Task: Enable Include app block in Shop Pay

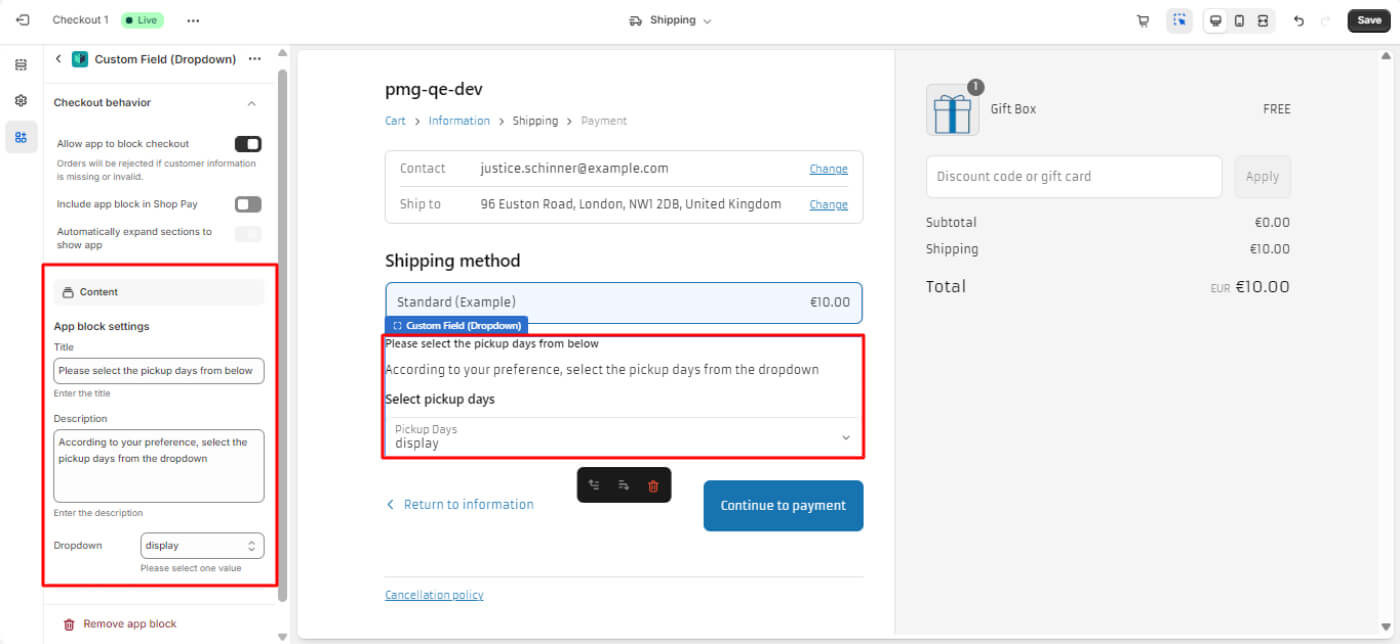Action: coord(247,204)
